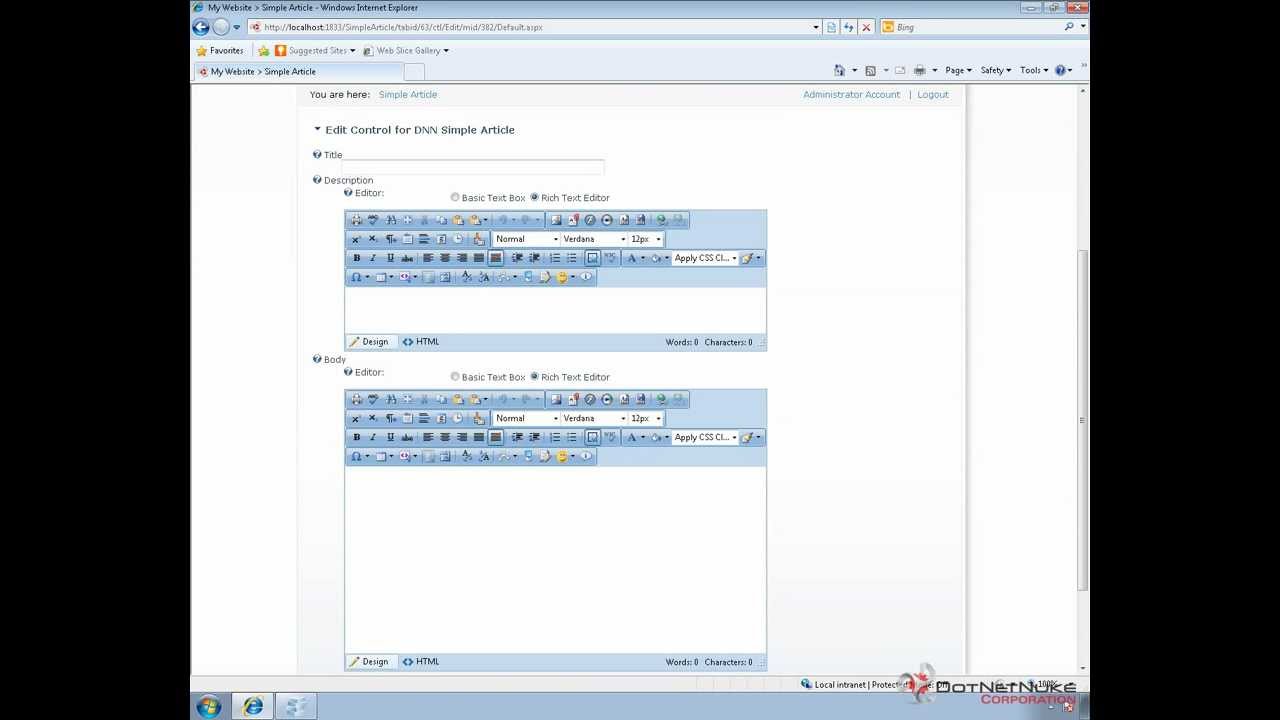
Task: Center align text in Description editor
Action: click(445, 258)
